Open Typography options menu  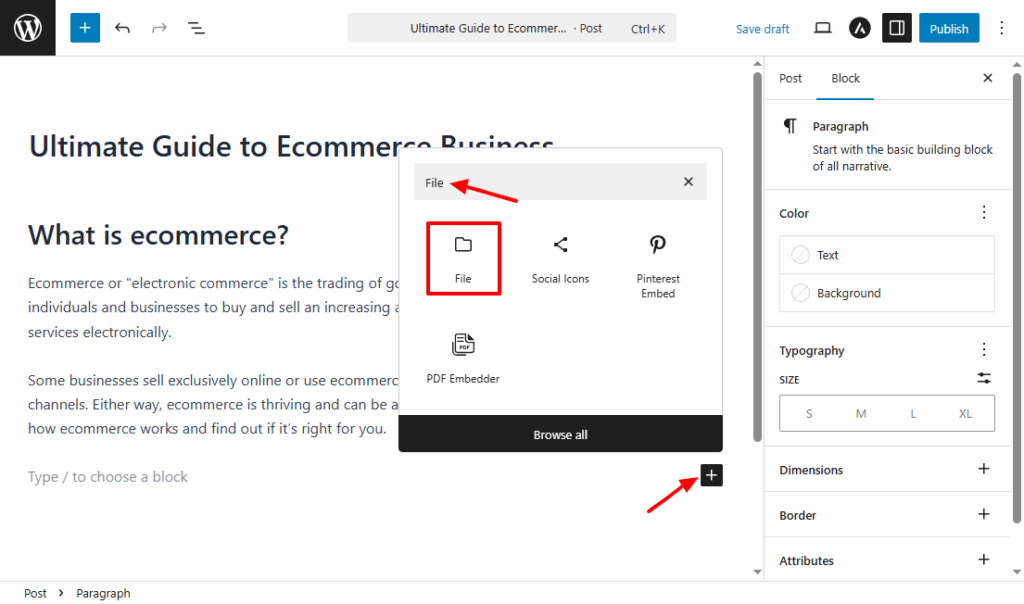[984, 349]
